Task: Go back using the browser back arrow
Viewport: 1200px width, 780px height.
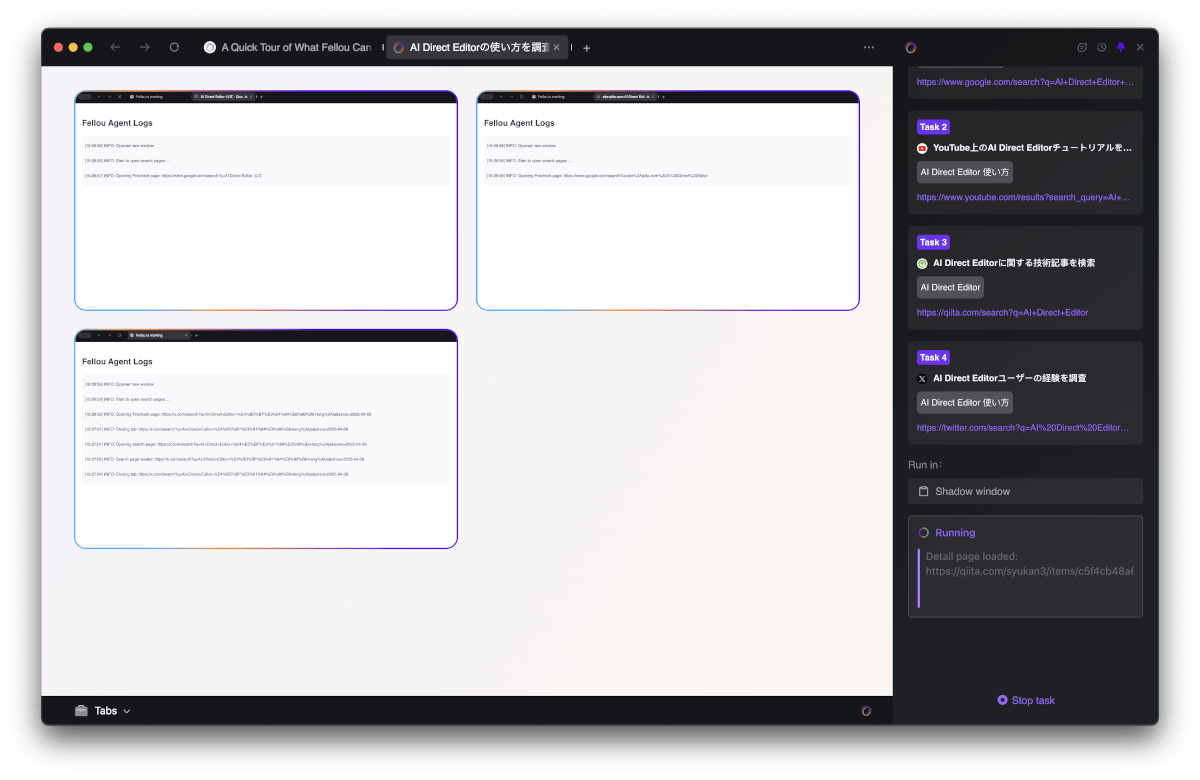Action: click(x=115, y=47)
